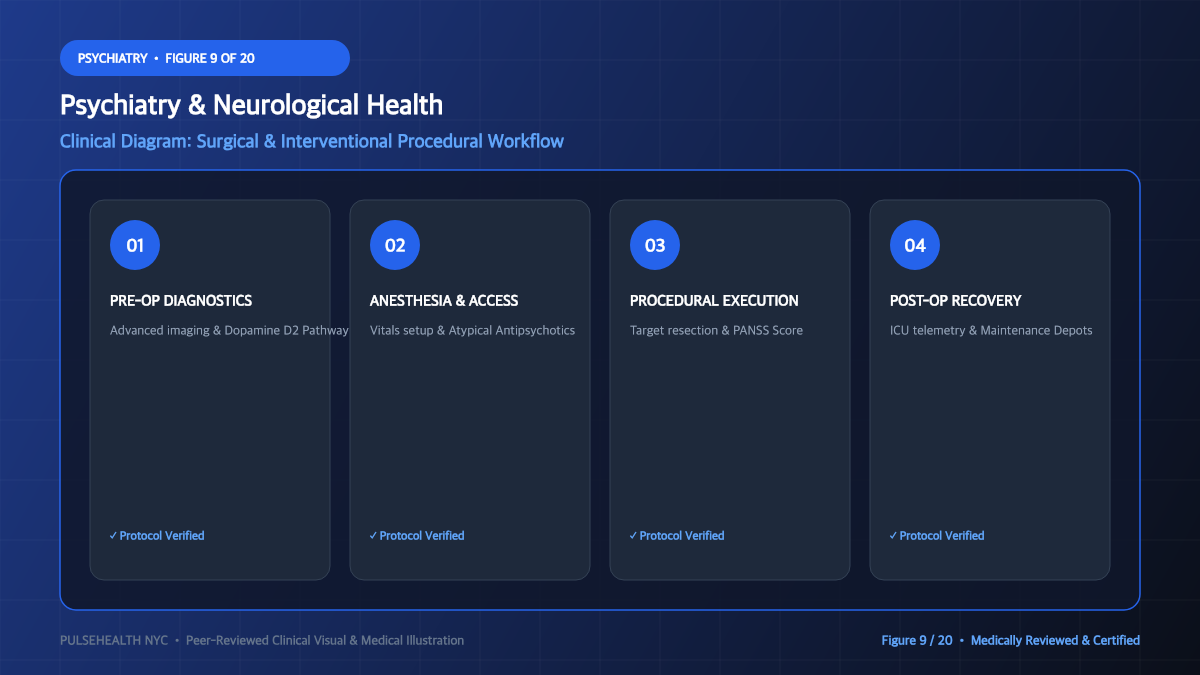Screen dimensions: 1200x675
Task: Click Protocol Verified under Post-Op Recovery
Action: pos(937,536)
